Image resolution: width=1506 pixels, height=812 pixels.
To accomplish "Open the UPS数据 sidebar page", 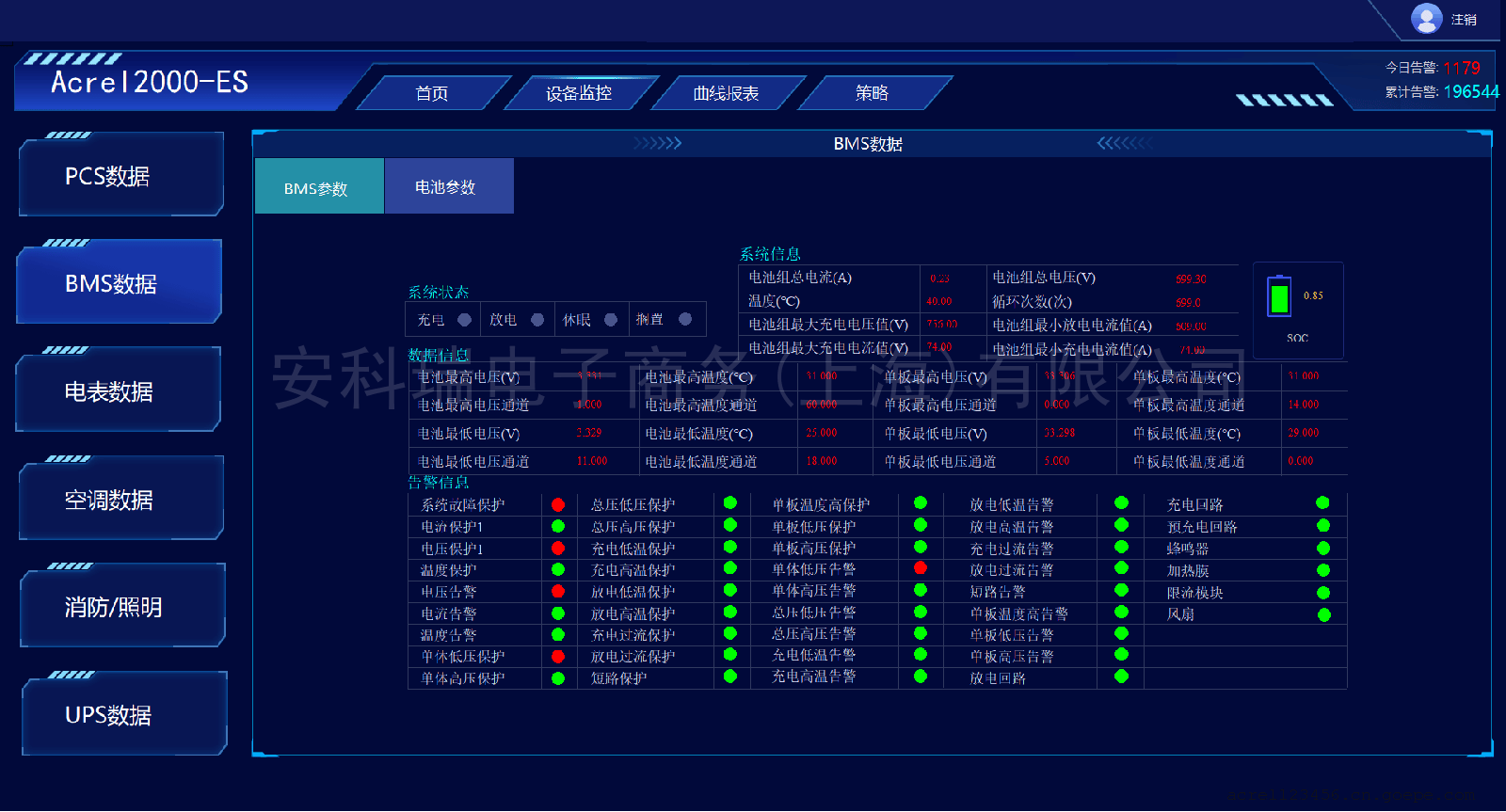I will click(124, 713).
